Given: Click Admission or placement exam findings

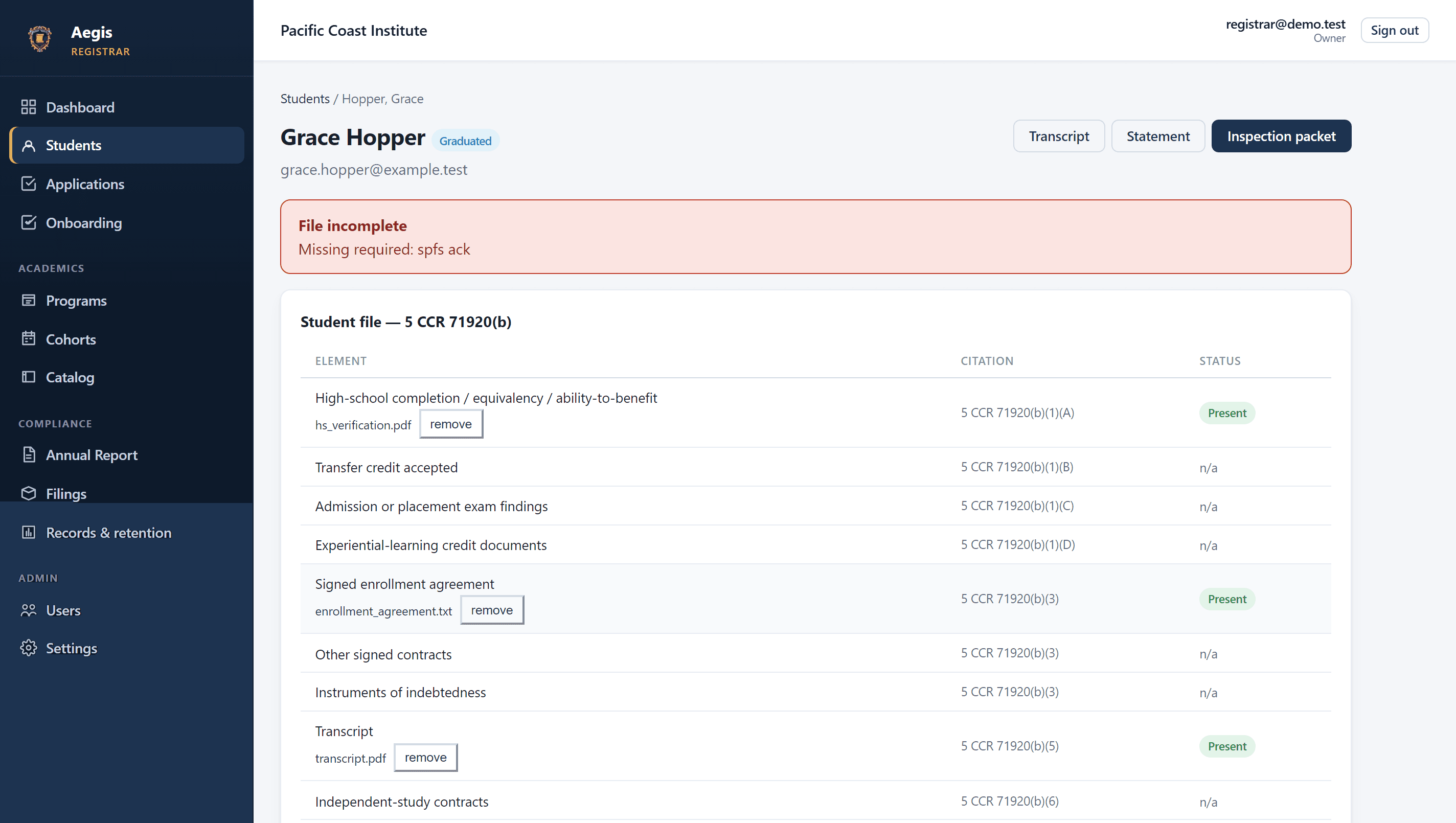Looking at the screenshot, I should tap(431, 506).
